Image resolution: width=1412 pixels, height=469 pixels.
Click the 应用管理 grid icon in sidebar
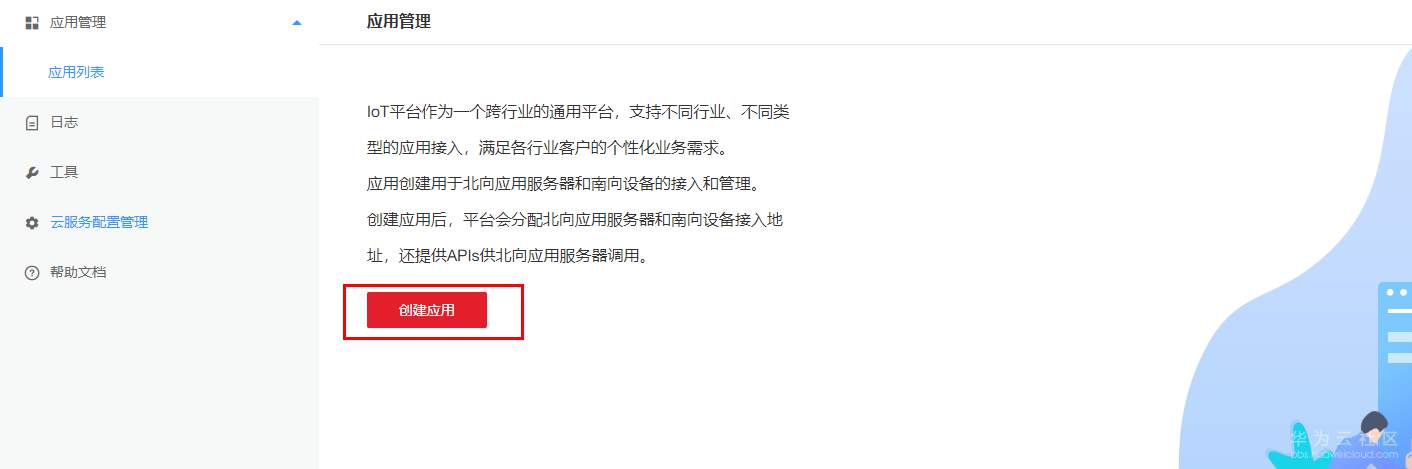[31, 22]
